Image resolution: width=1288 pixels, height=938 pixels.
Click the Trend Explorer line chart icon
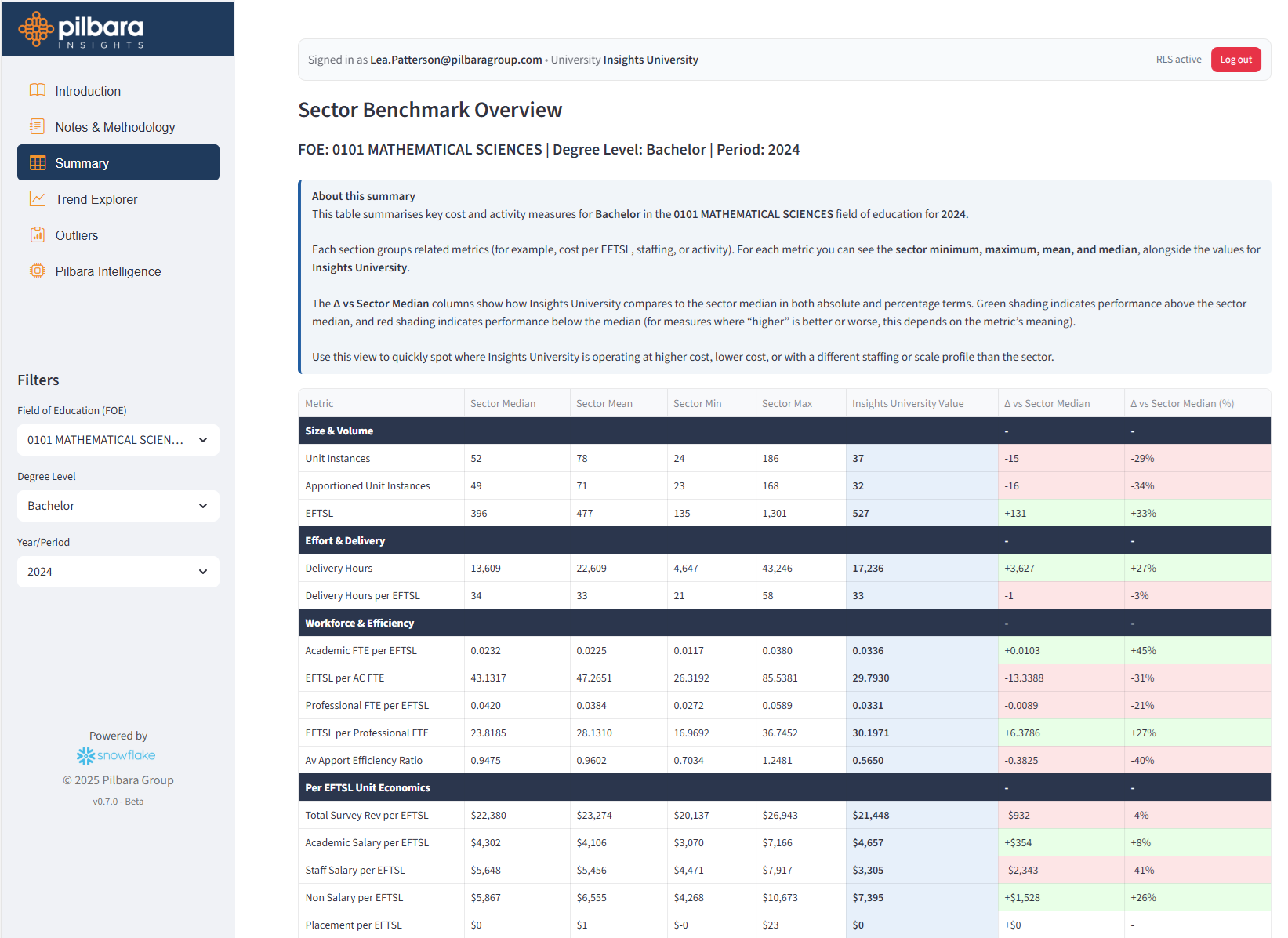click(37, 198)
